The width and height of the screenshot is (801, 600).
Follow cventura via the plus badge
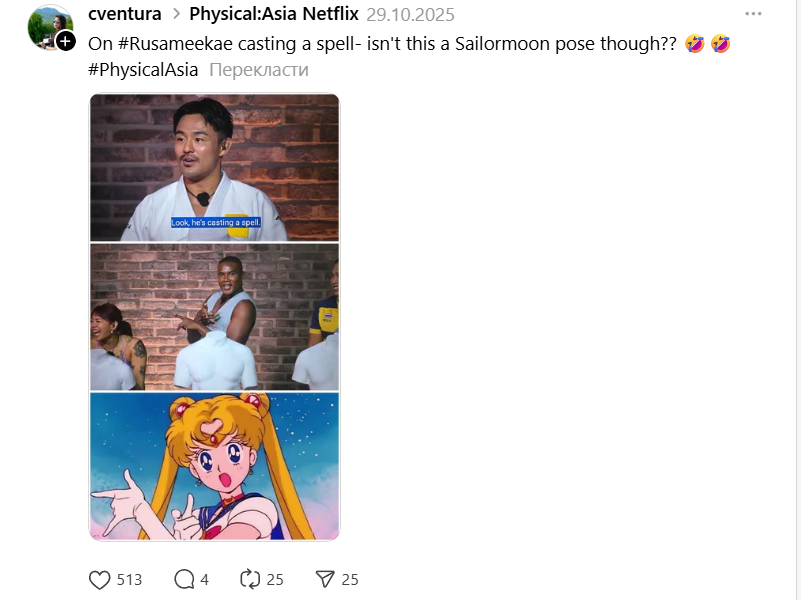(x=65, y=41)
